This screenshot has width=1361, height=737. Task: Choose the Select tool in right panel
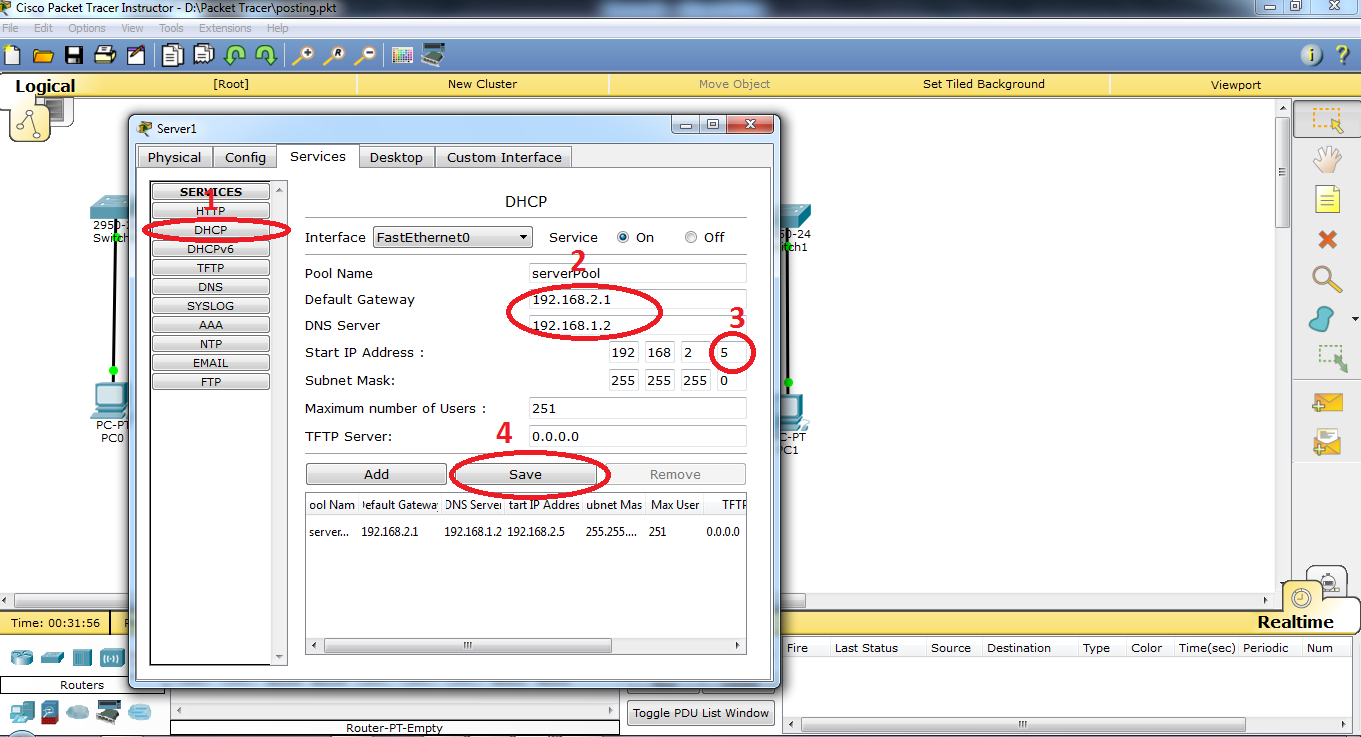1327,120
